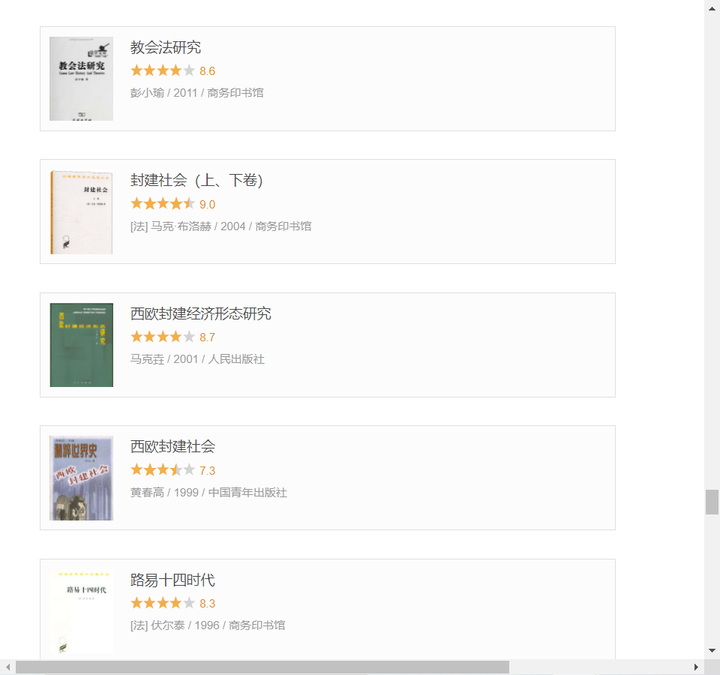Click the star rating of 西欧封建经济形态研究

(163, 337)
